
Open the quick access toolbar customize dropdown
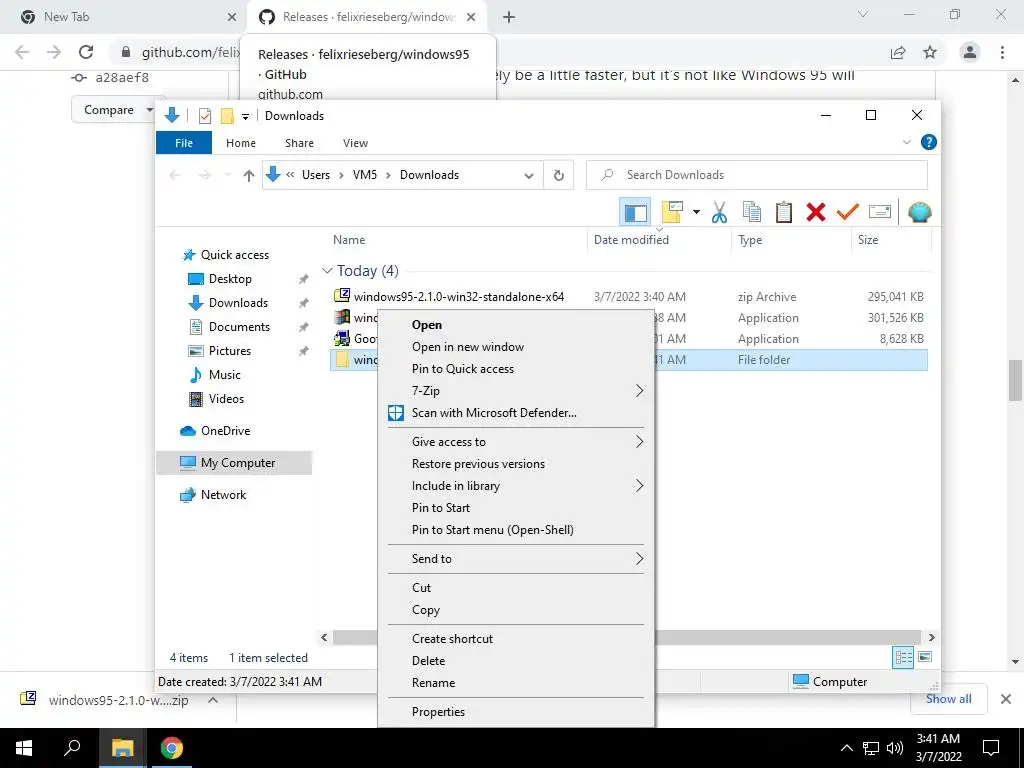[x=246, y=116]
